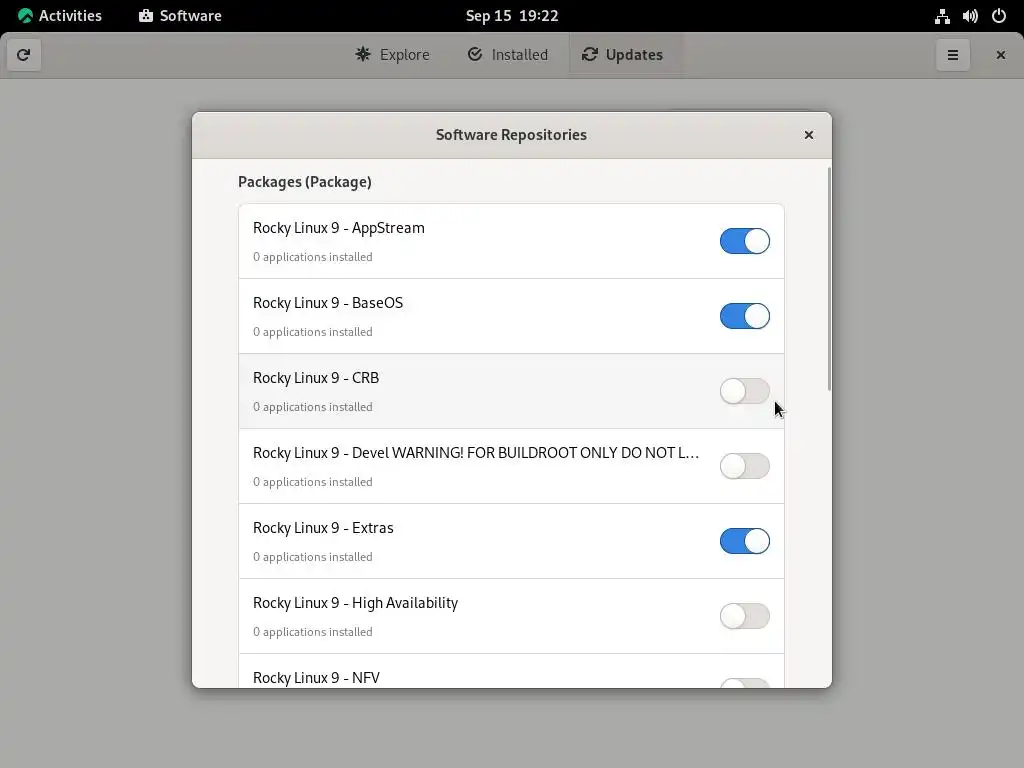
Task: Click the Rocky Linux 9 - AppStream label
Action: [x=339, y=228]
